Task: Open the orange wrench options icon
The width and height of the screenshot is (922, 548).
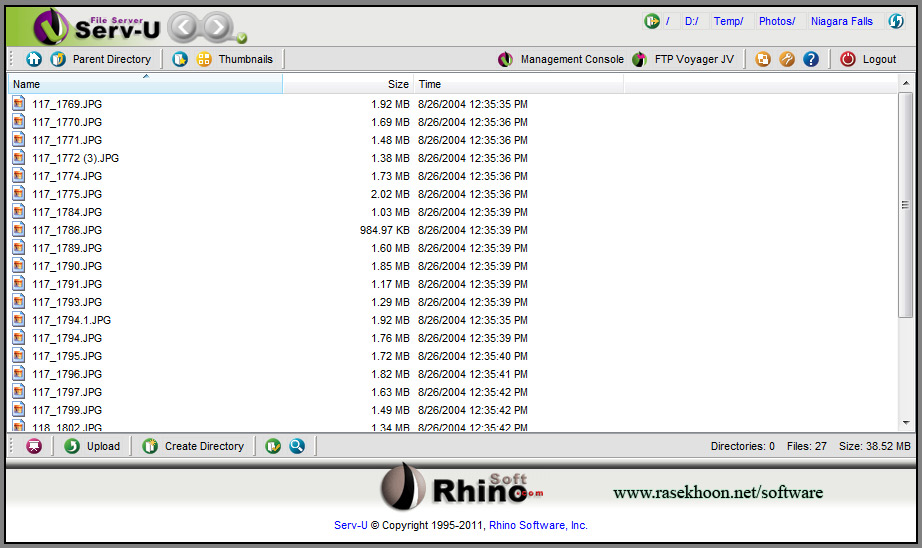Action: [x=787, y=59]
